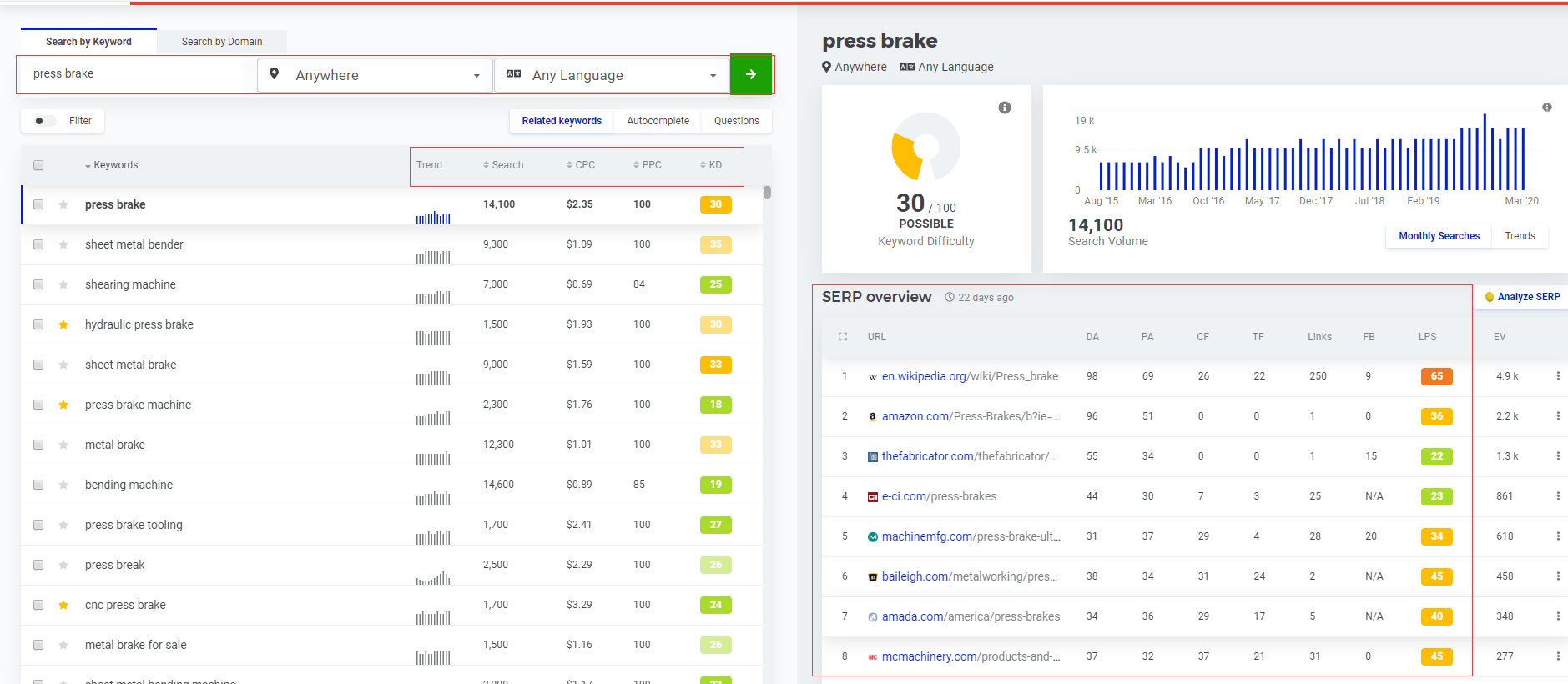
Task: Click the press brake keyword input field
Action: [x=138, y=74]
